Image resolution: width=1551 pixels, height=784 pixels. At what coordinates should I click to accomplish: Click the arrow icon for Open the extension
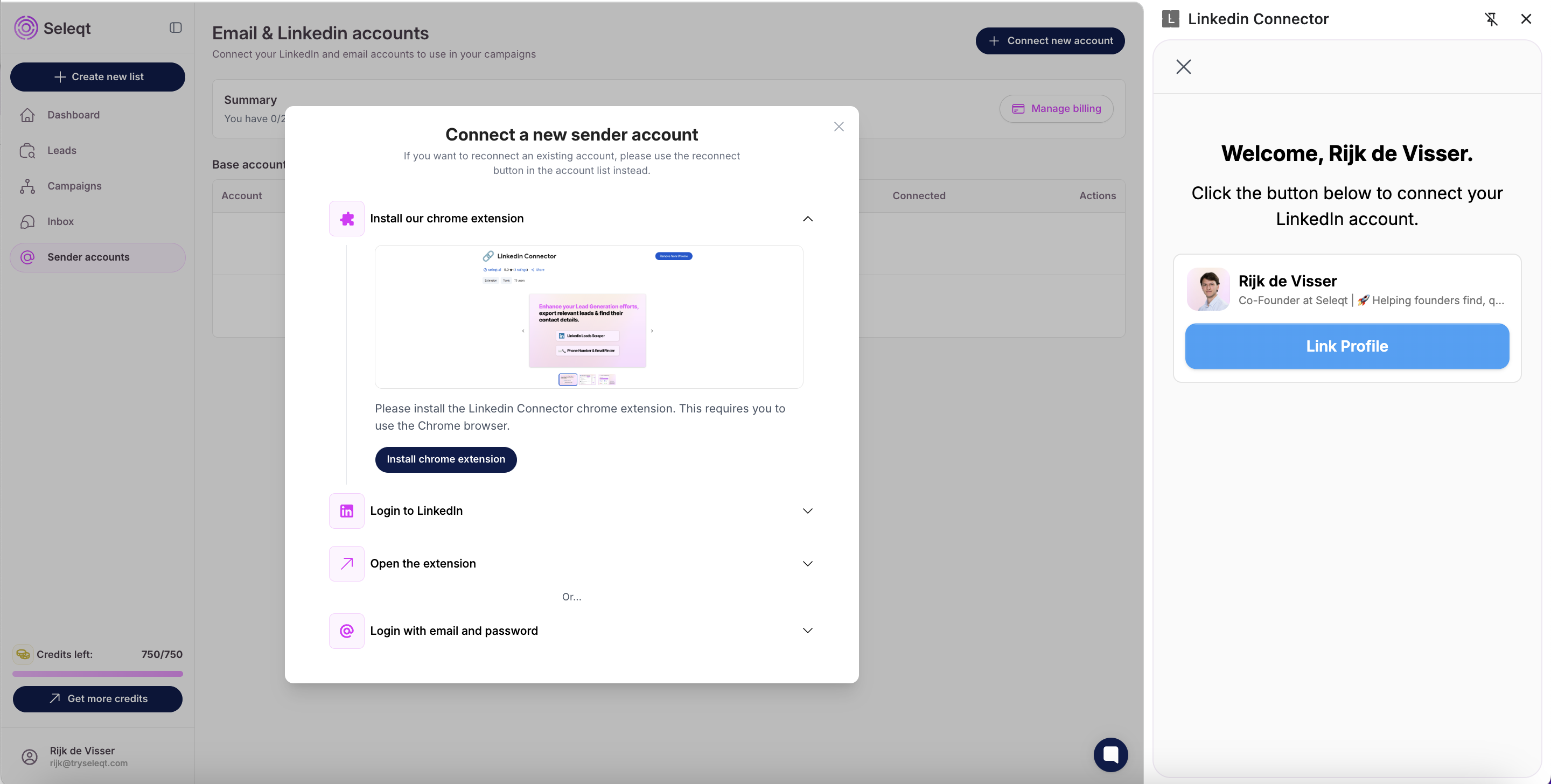[x=347, y=564]
